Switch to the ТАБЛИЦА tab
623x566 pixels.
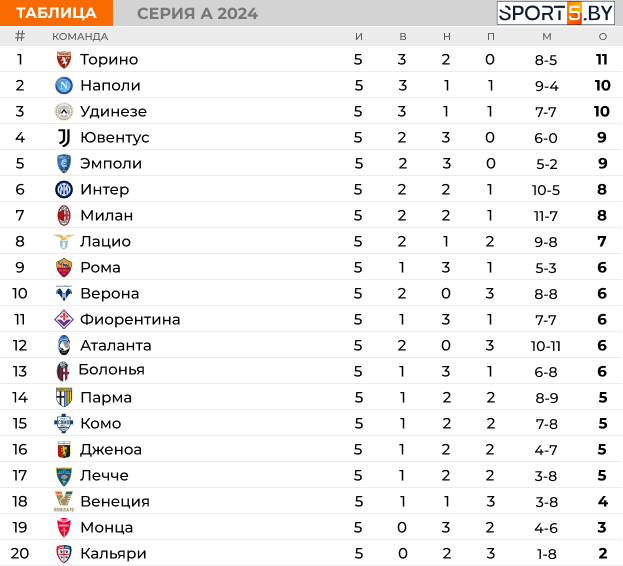(x=56, y=13)
